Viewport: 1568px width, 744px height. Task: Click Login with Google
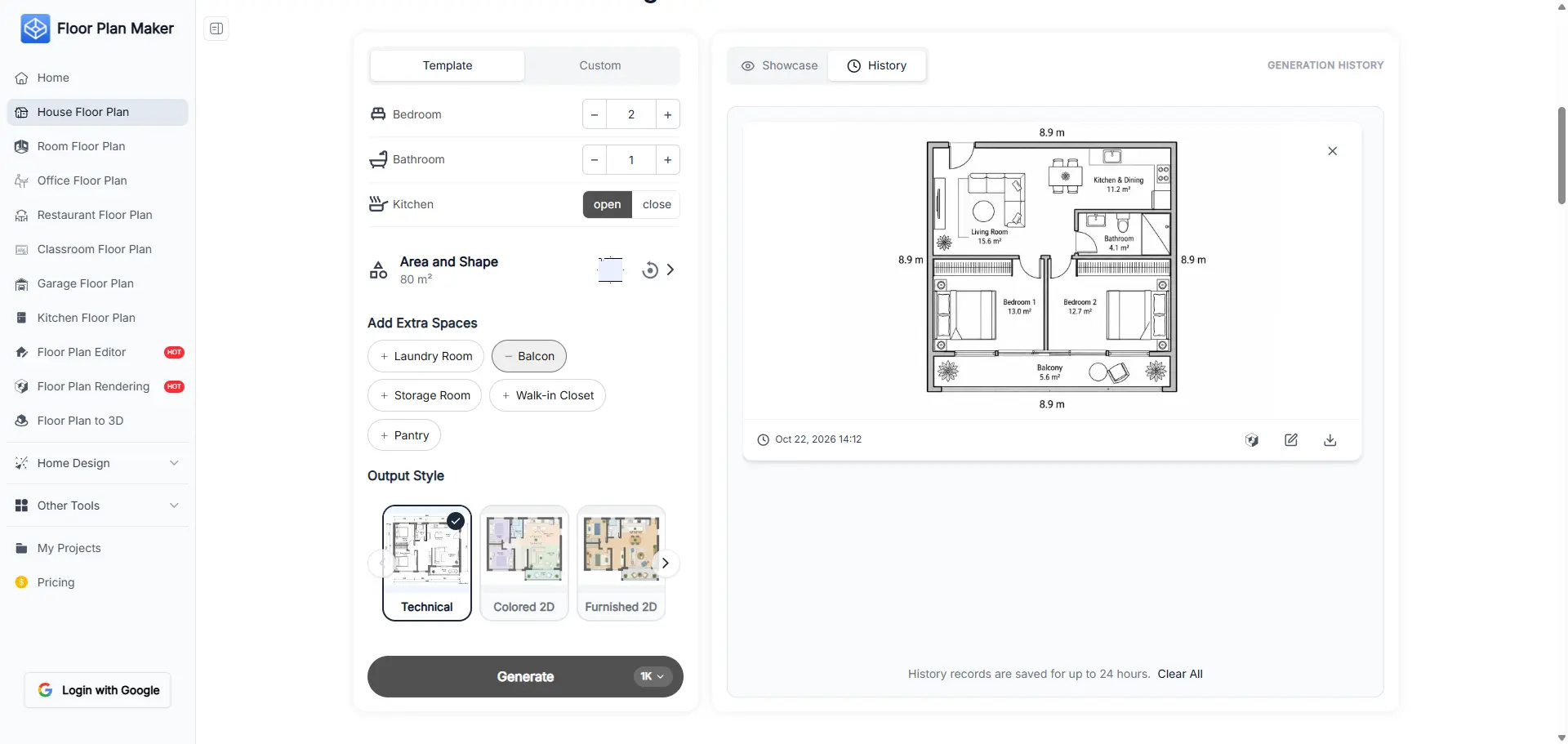click(x=98, y=690)
